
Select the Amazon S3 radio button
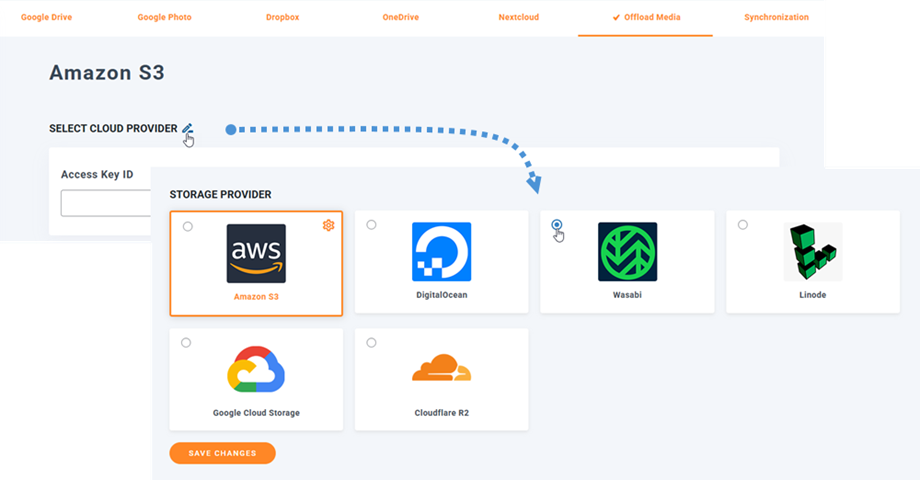tap(187, 227)
